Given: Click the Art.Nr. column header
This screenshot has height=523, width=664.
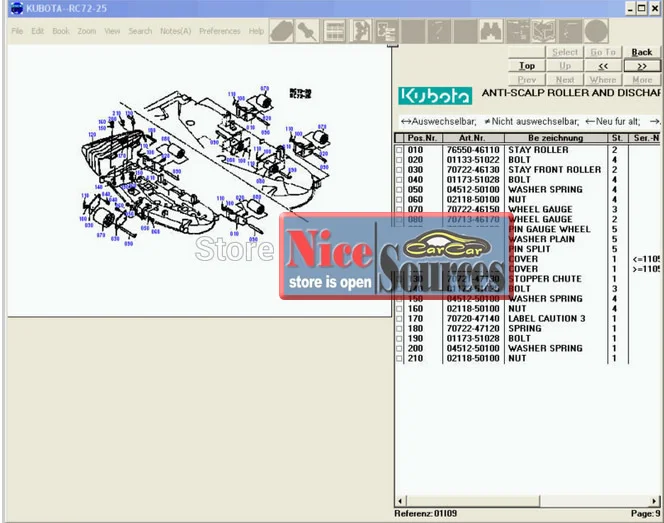Looking at the screenshot, I should (x=472, y=138).
